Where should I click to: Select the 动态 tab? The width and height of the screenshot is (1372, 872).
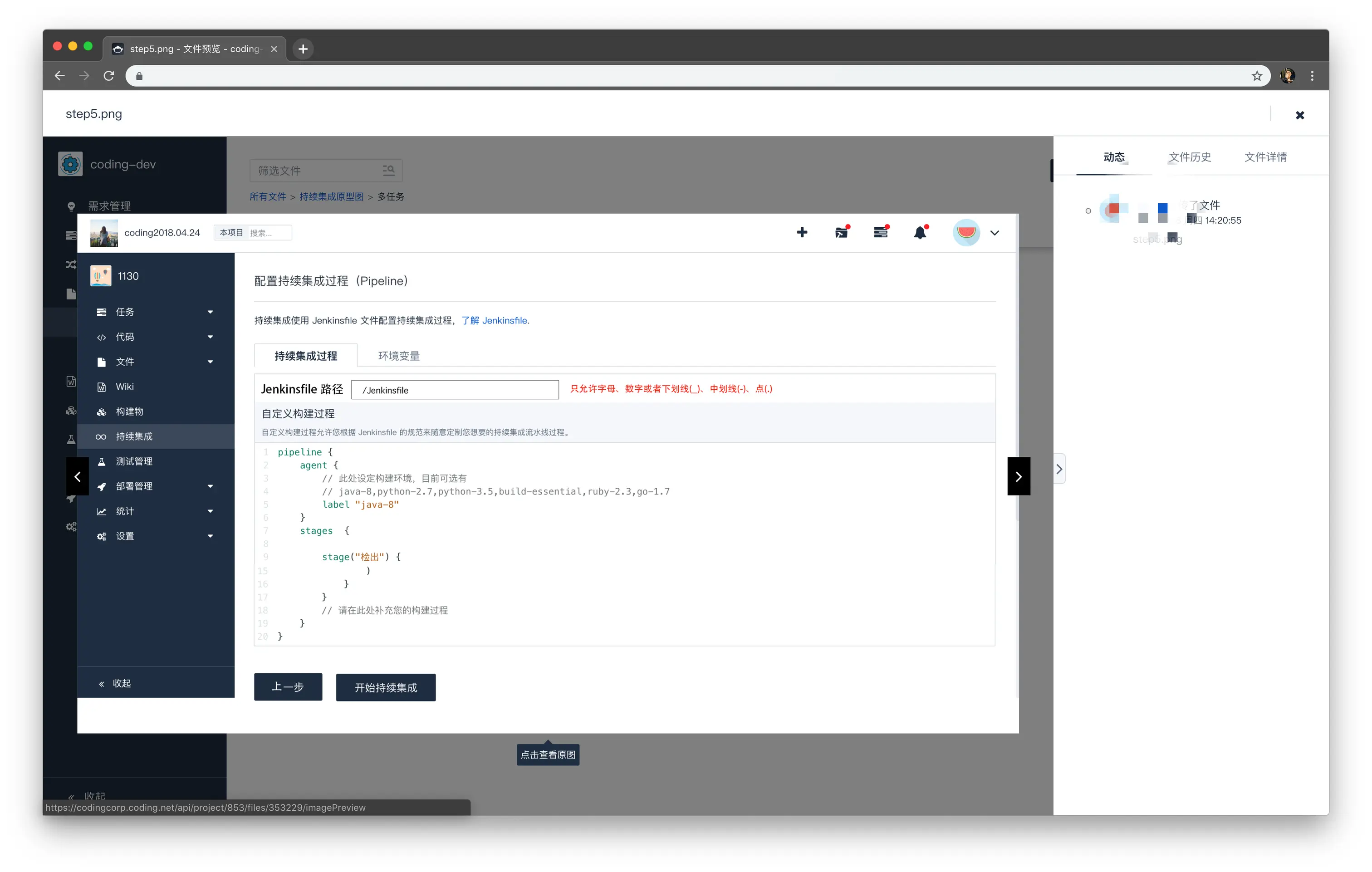[x=1113, y=157]
